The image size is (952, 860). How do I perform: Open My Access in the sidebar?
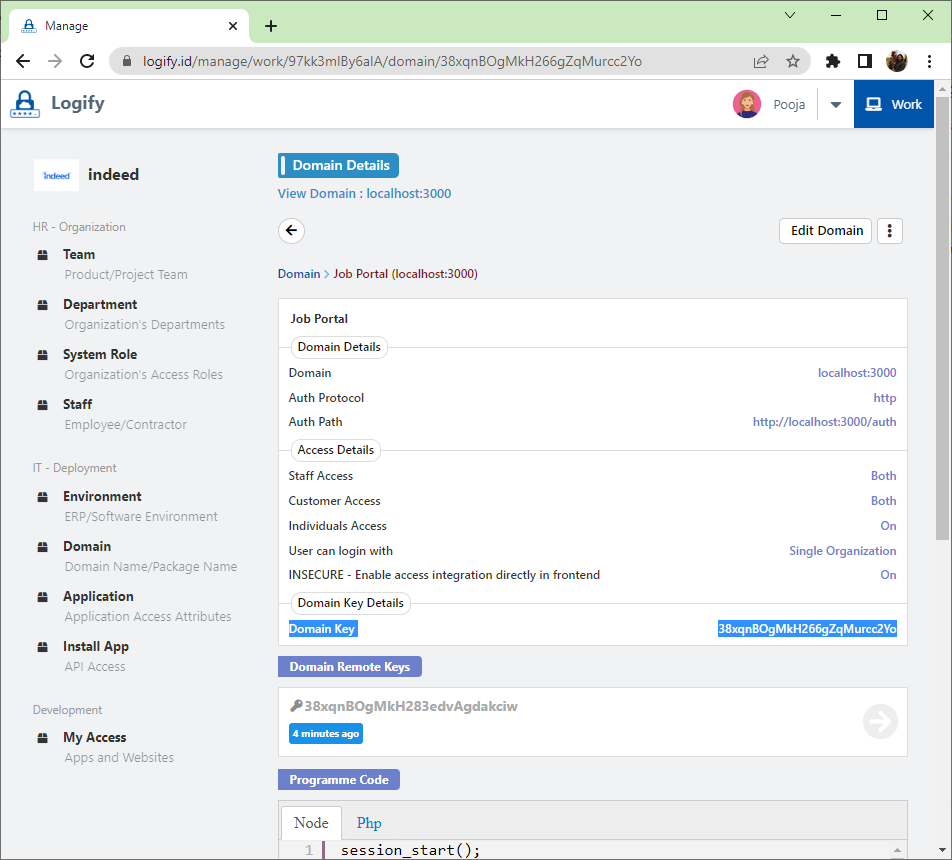point(94,737)
